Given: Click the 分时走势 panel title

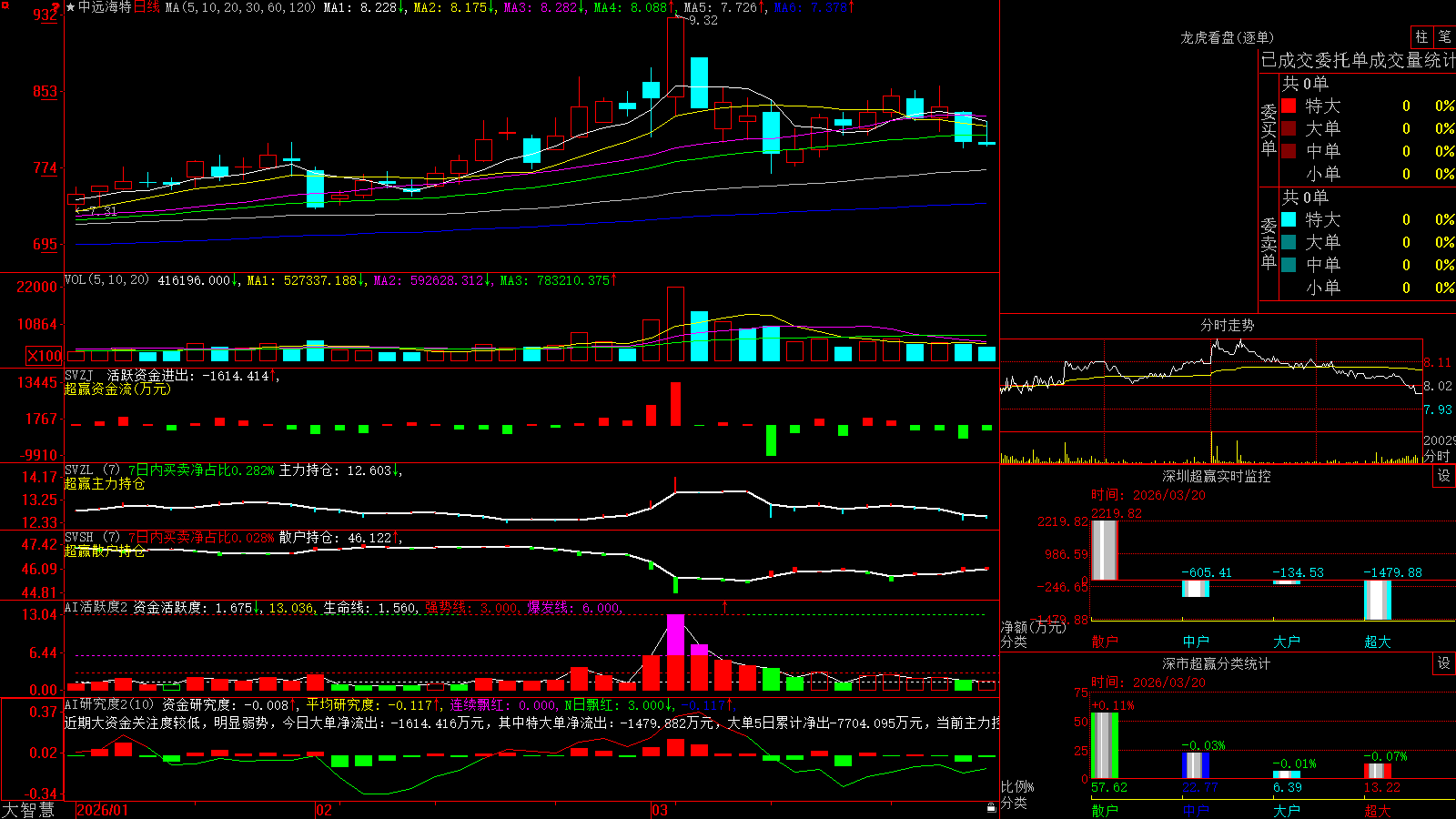Looking at the screenshot, I should (x=1227, y=325).
